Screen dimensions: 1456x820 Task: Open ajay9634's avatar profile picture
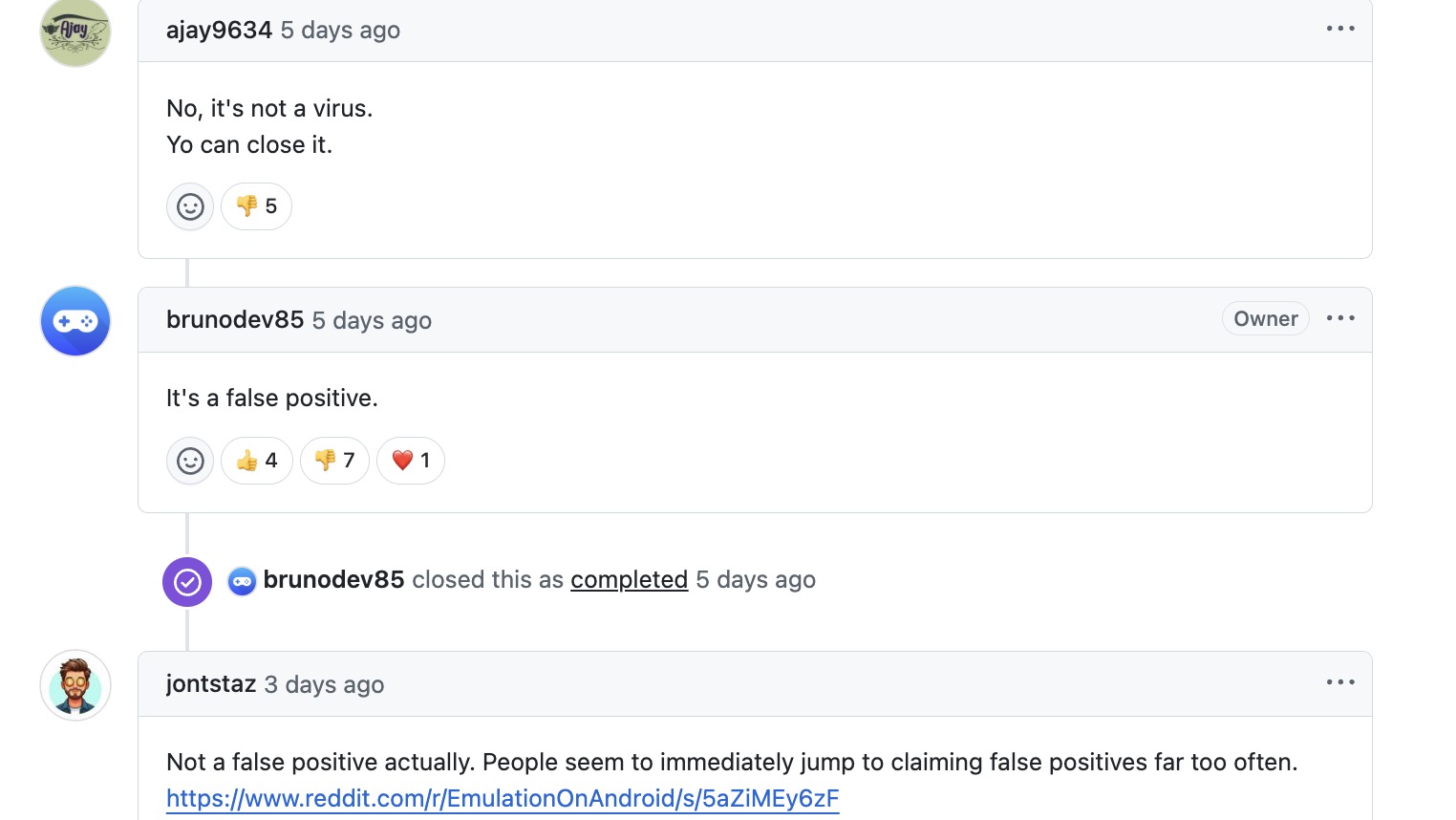[x=75, y=32]
